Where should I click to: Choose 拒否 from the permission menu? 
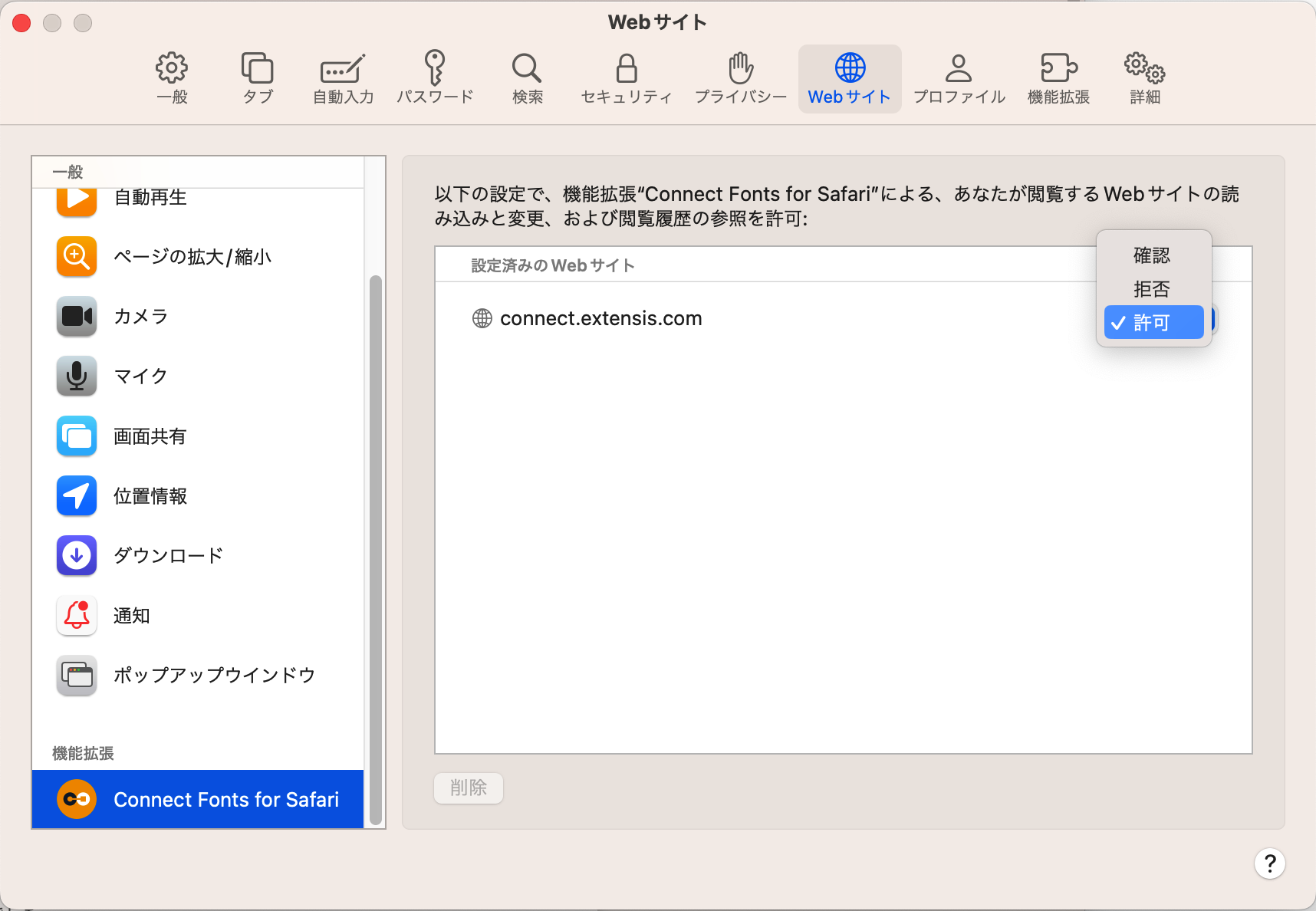tap(1153, 289)
